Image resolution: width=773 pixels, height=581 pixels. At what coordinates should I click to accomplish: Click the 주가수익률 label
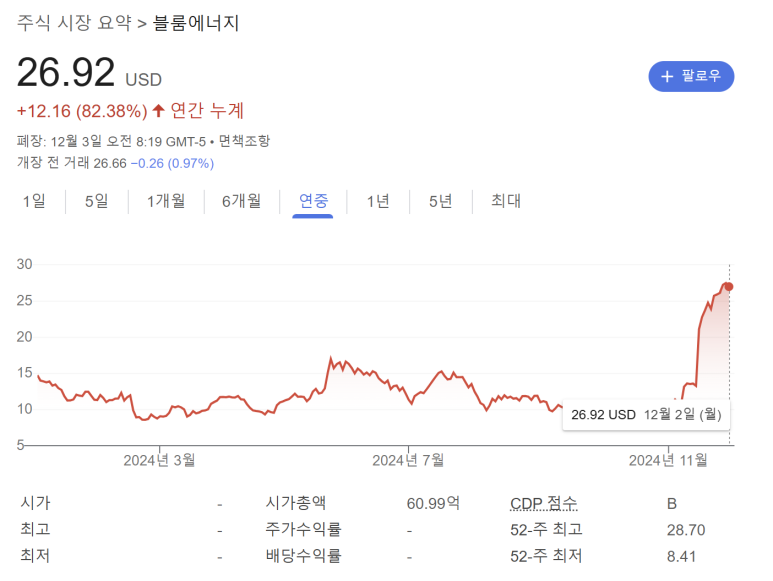tap(303, 529)
